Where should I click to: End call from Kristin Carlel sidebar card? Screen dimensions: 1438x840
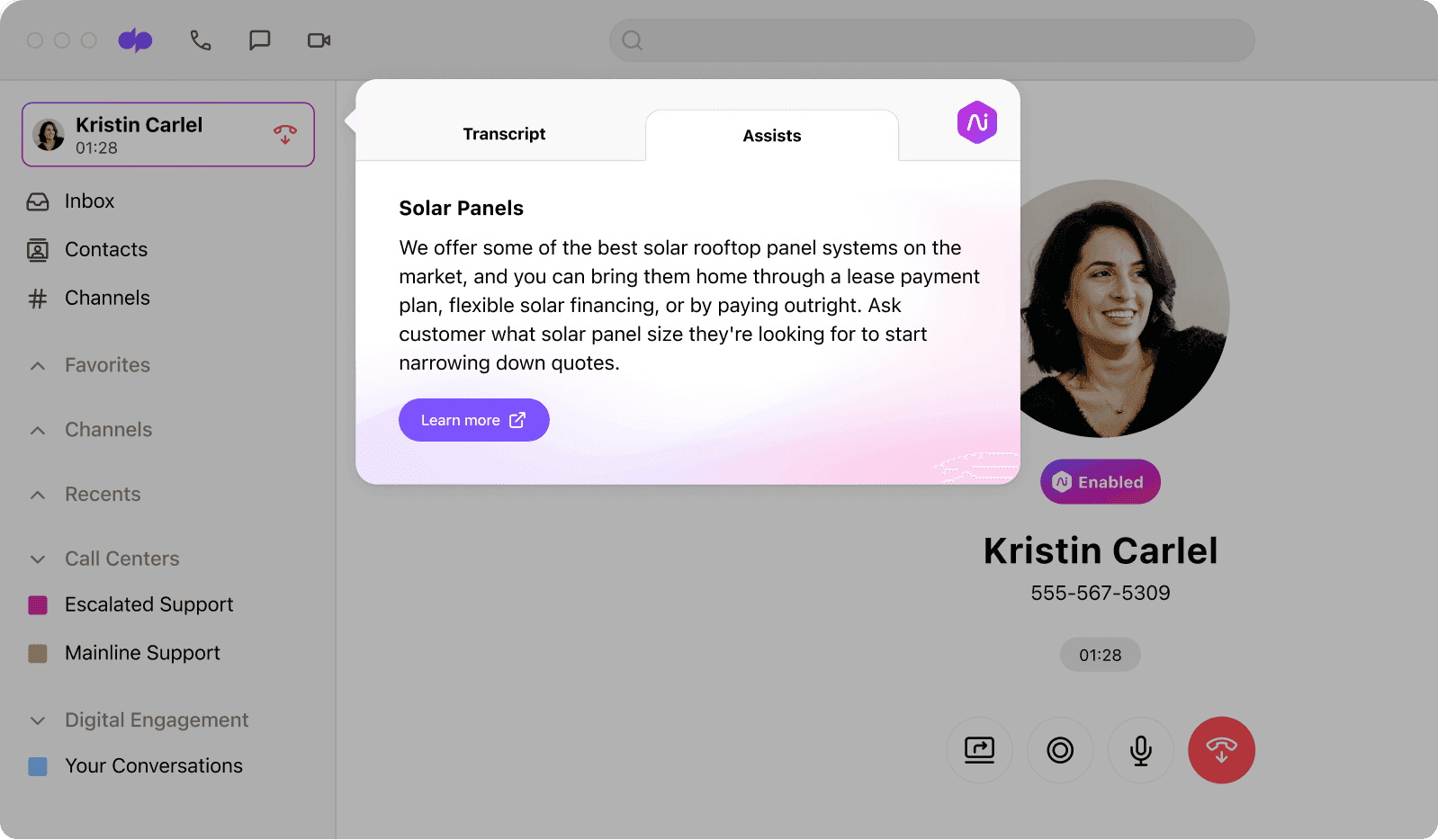(285, 135)
